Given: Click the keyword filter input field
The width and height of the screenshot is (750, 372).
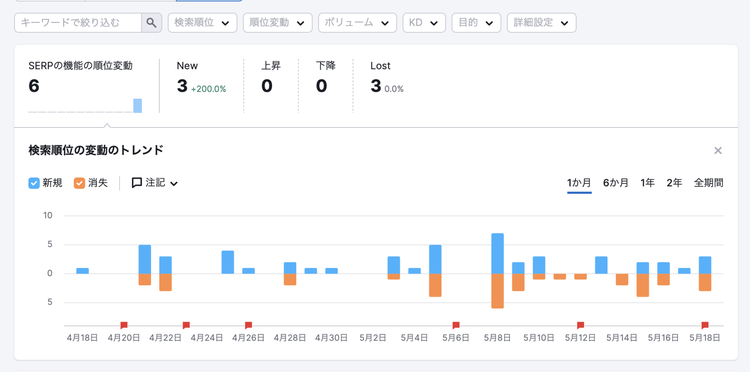Looking at the screenshot, I should pyautogui.click(x=78, y=22).
